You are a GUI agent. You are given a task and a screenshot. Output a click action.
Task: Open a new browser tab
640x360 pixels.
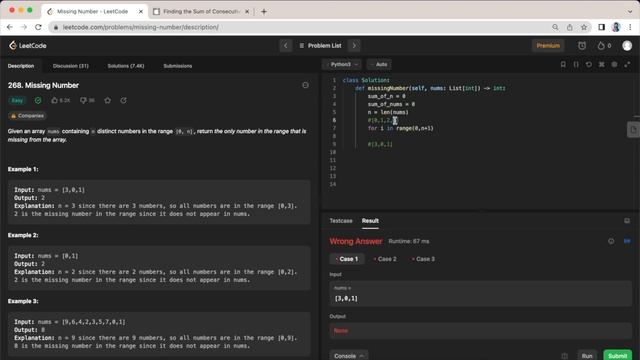(264, 11)
